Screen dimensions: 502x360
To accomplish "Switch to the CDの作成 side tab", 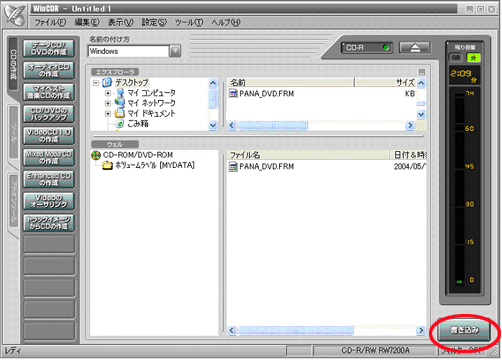I will coord(13,64).
